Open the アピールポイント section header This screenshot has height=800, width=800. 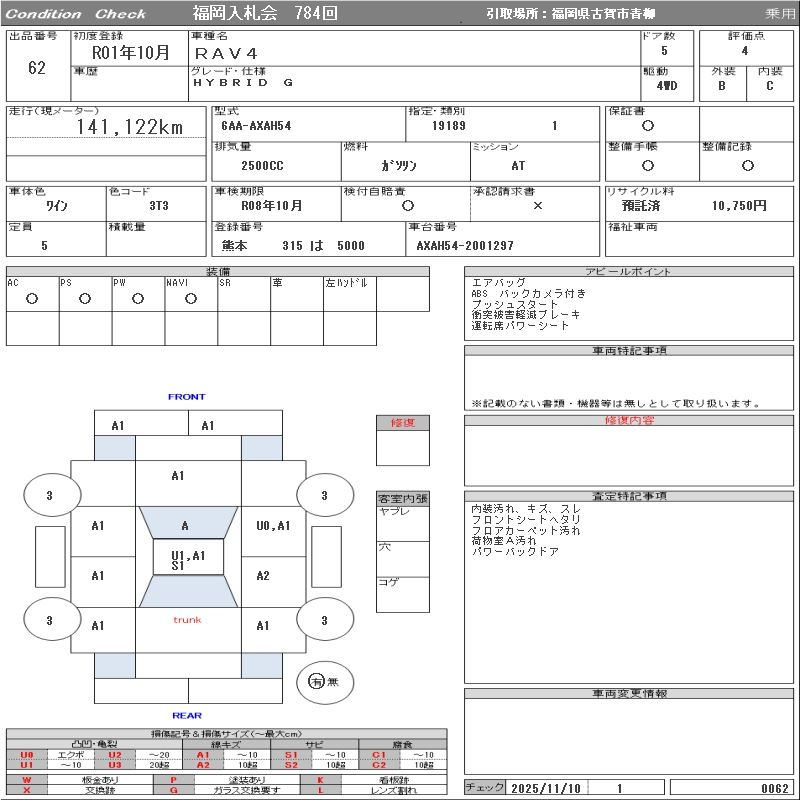click(x=627, y=272)
